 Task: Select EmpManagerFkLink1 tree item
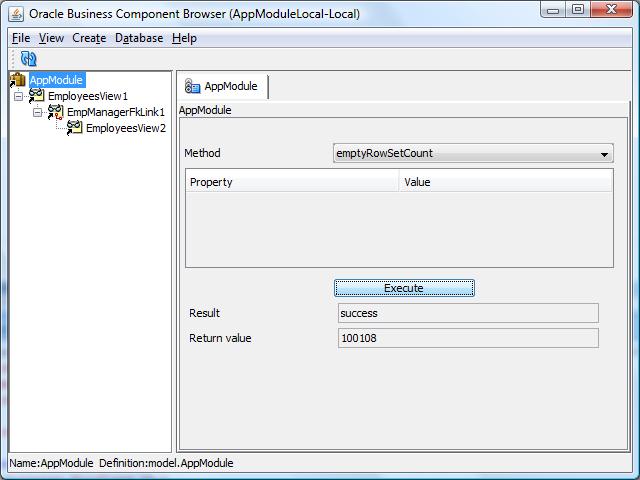tap(116, 112)
